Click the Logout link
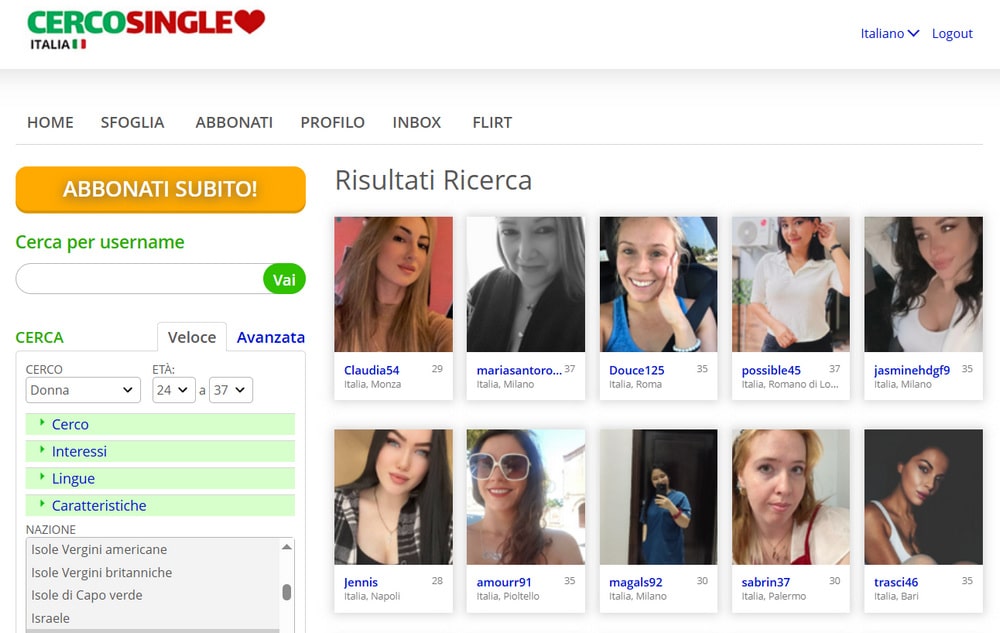1000x633 pixels. [x=952, y=33]
